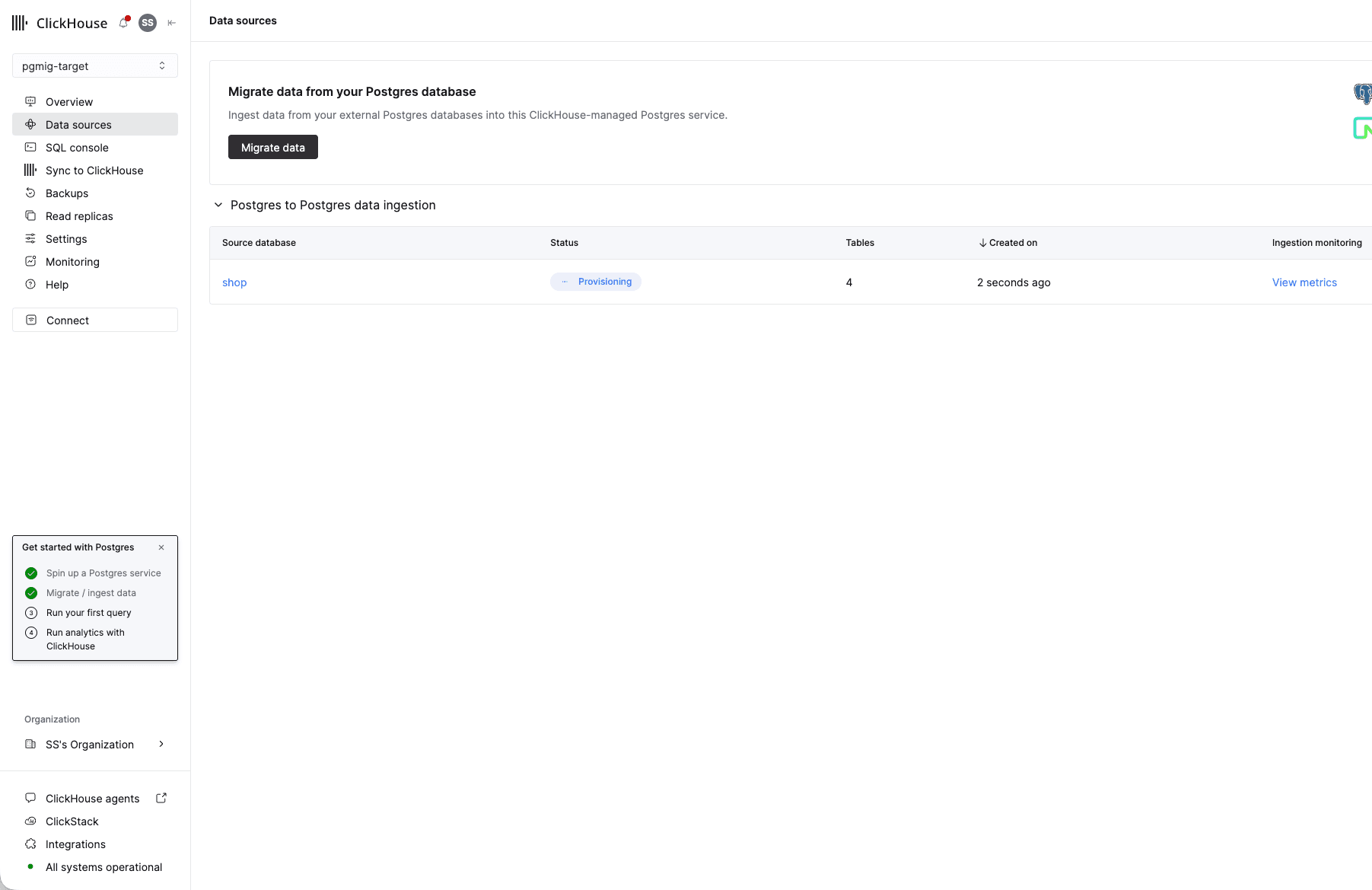Image resolution: width=1372 pixels, height=890 pixels.
Task: Open Monitoring page
Action: [x=95, y=261]
